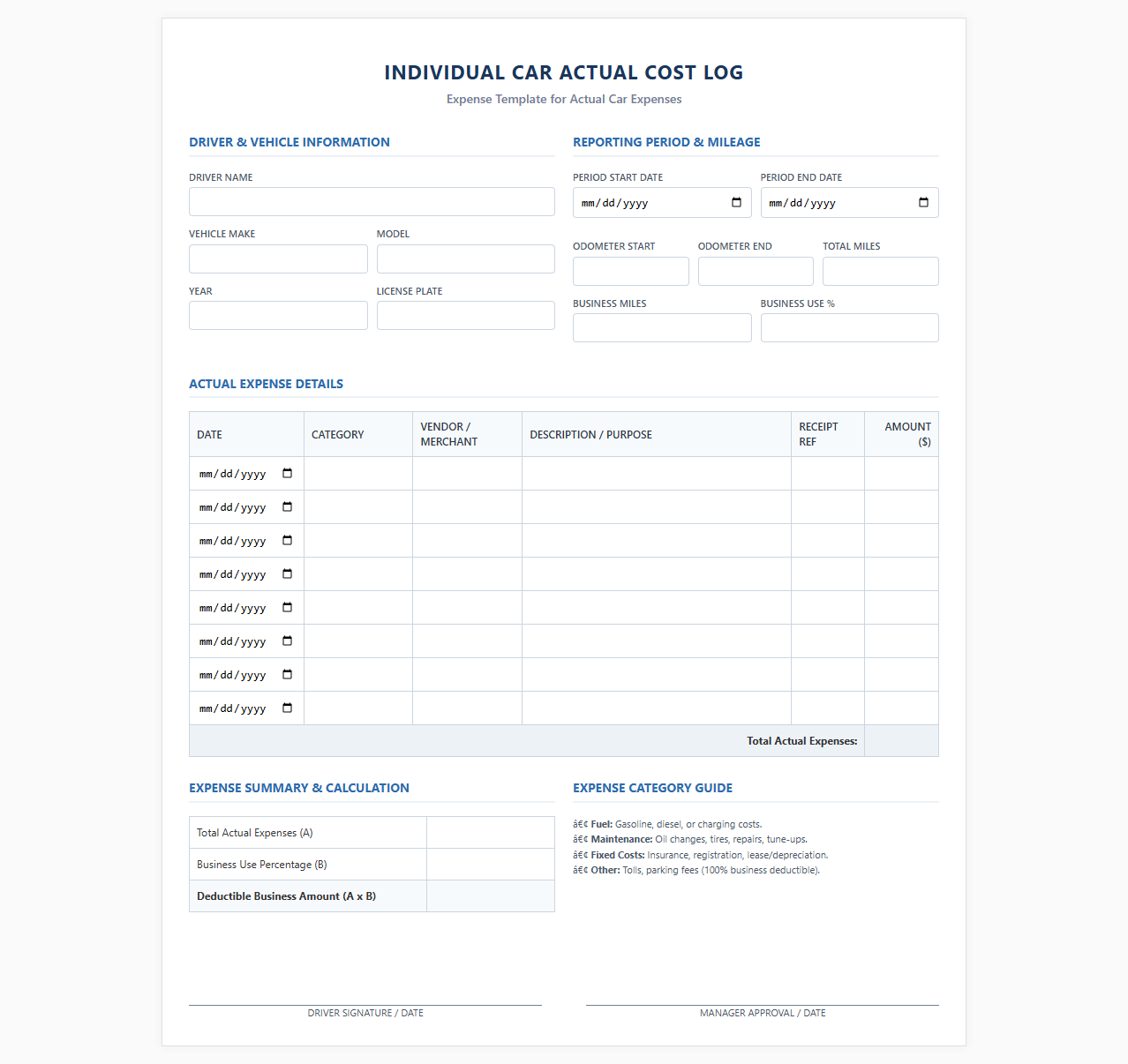Click first row Receipt Ref cell
Image resolution: width=1128 pixels, height=1064 pixels.
point(828,474)
